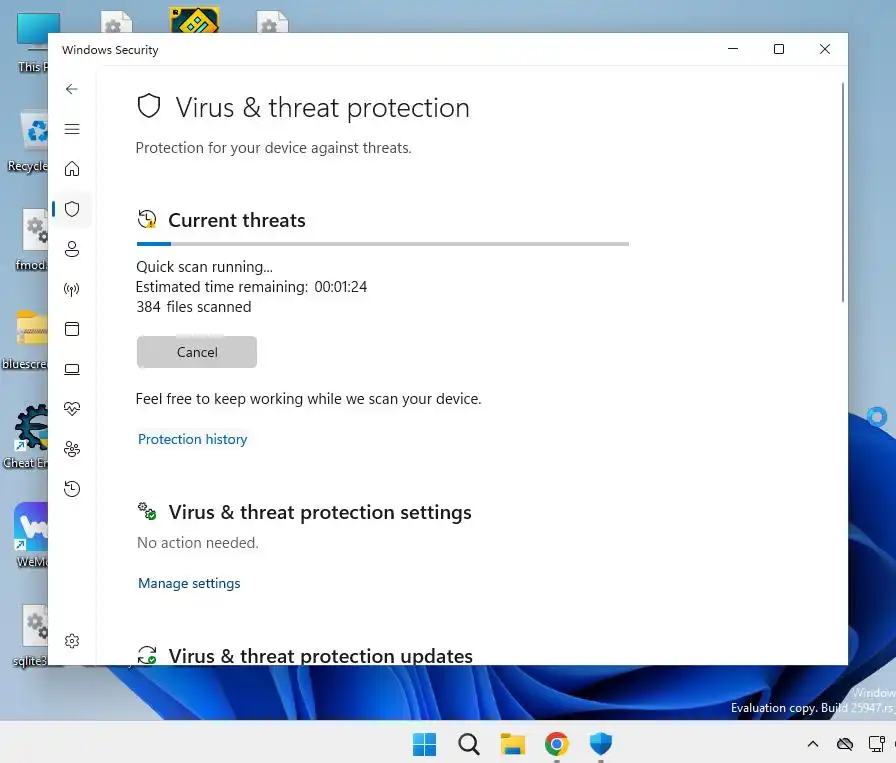896x763 pixels.
Task: Select the sqlite3 file on desktop
Action: [x=31, y=636]
